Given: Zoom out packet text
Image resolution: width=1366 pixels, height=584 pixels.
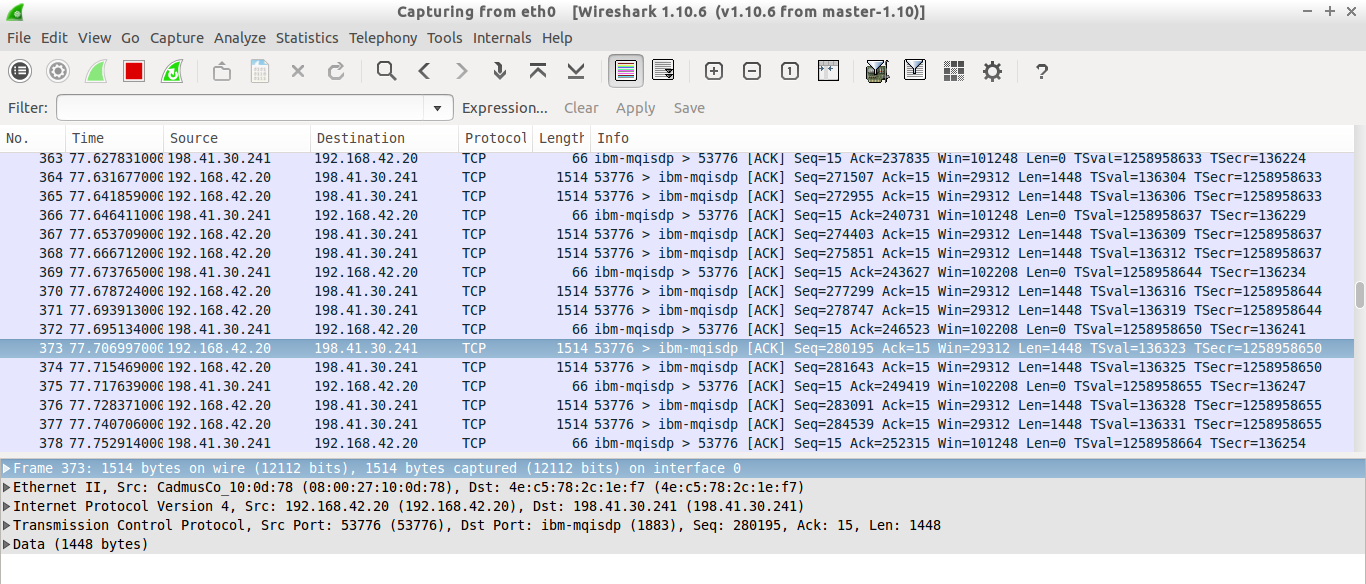Looking at the screenshot, I should pyautogui.click(x=752, y=71).
